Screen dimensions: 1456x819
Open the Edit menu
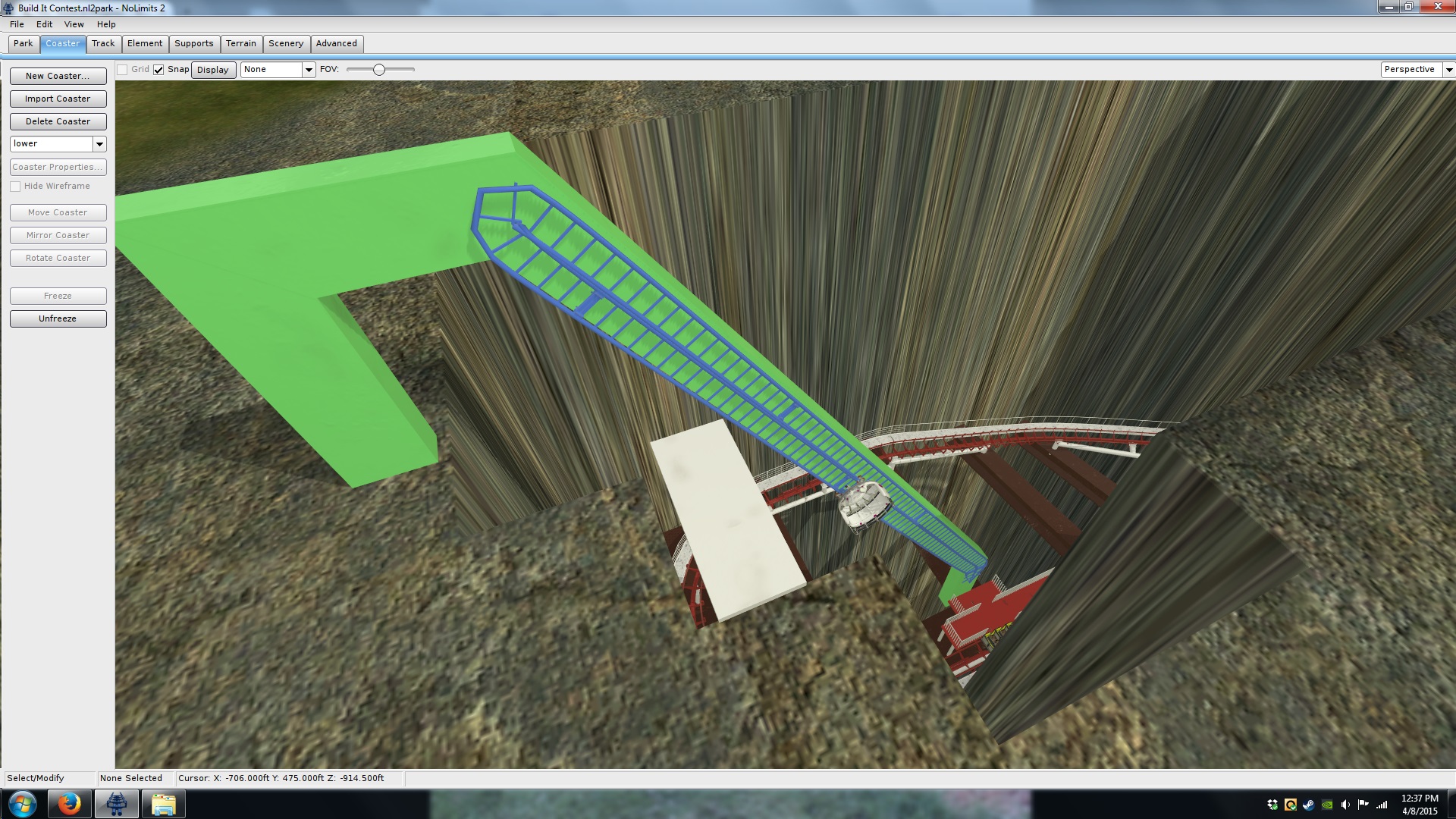44,24
